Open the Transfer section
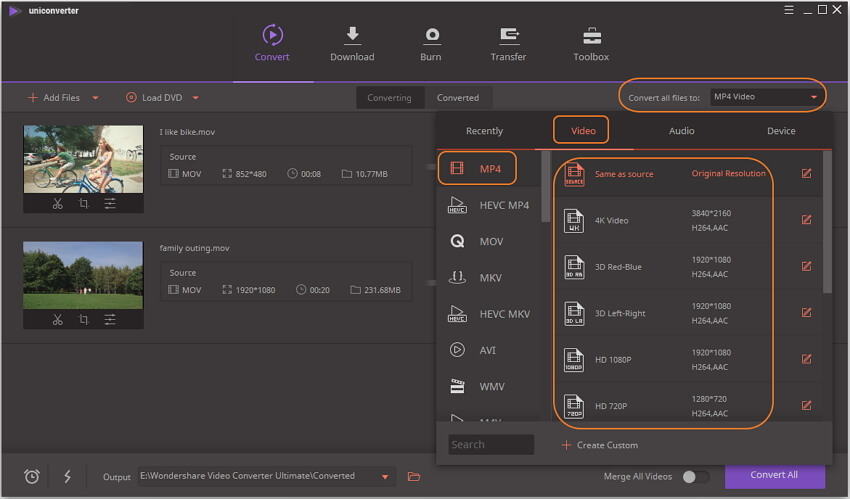The height and width of the screenshot is (499, 850). coord(508,43)
